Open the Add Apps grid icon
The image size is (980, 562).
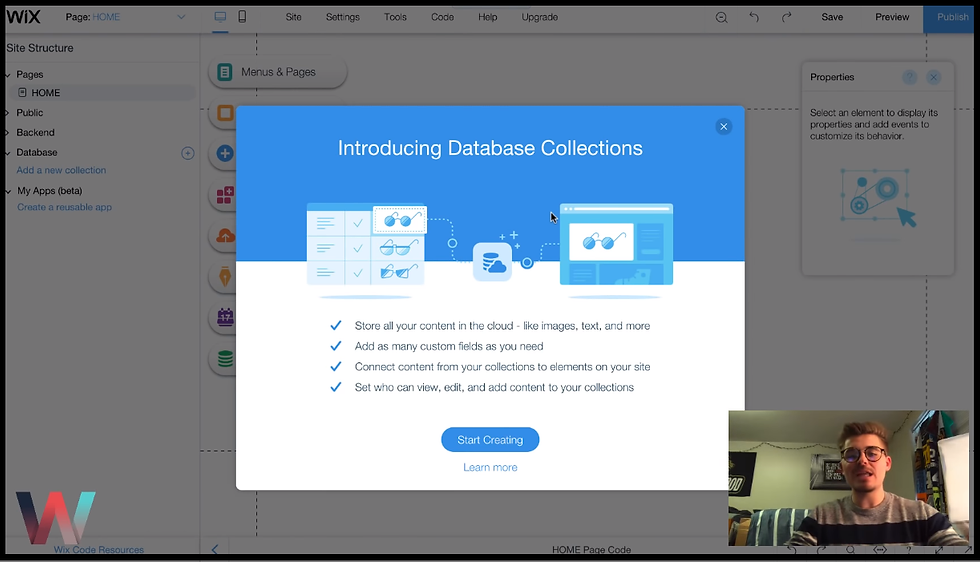[225, 195]
